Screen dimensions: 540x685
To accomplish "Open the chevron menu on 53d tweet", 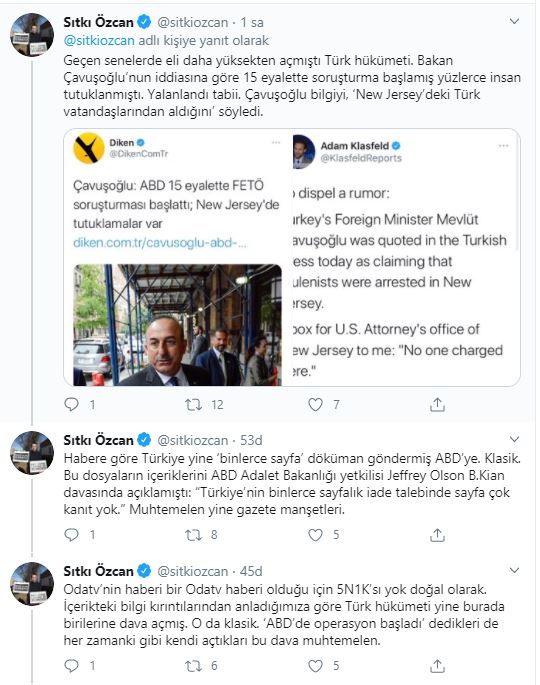I will click(514, 439).
